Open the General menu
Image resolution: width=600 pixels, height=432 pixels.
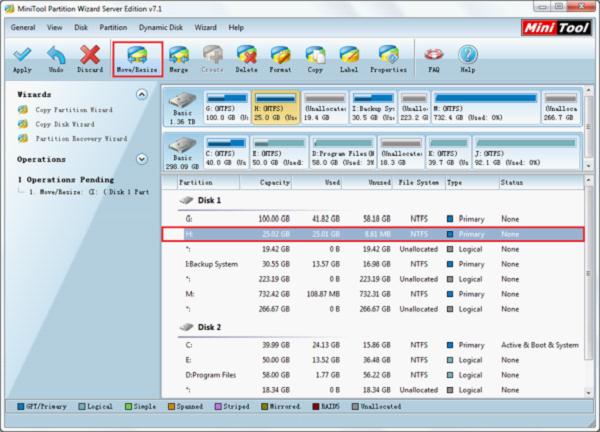[23, 28]
